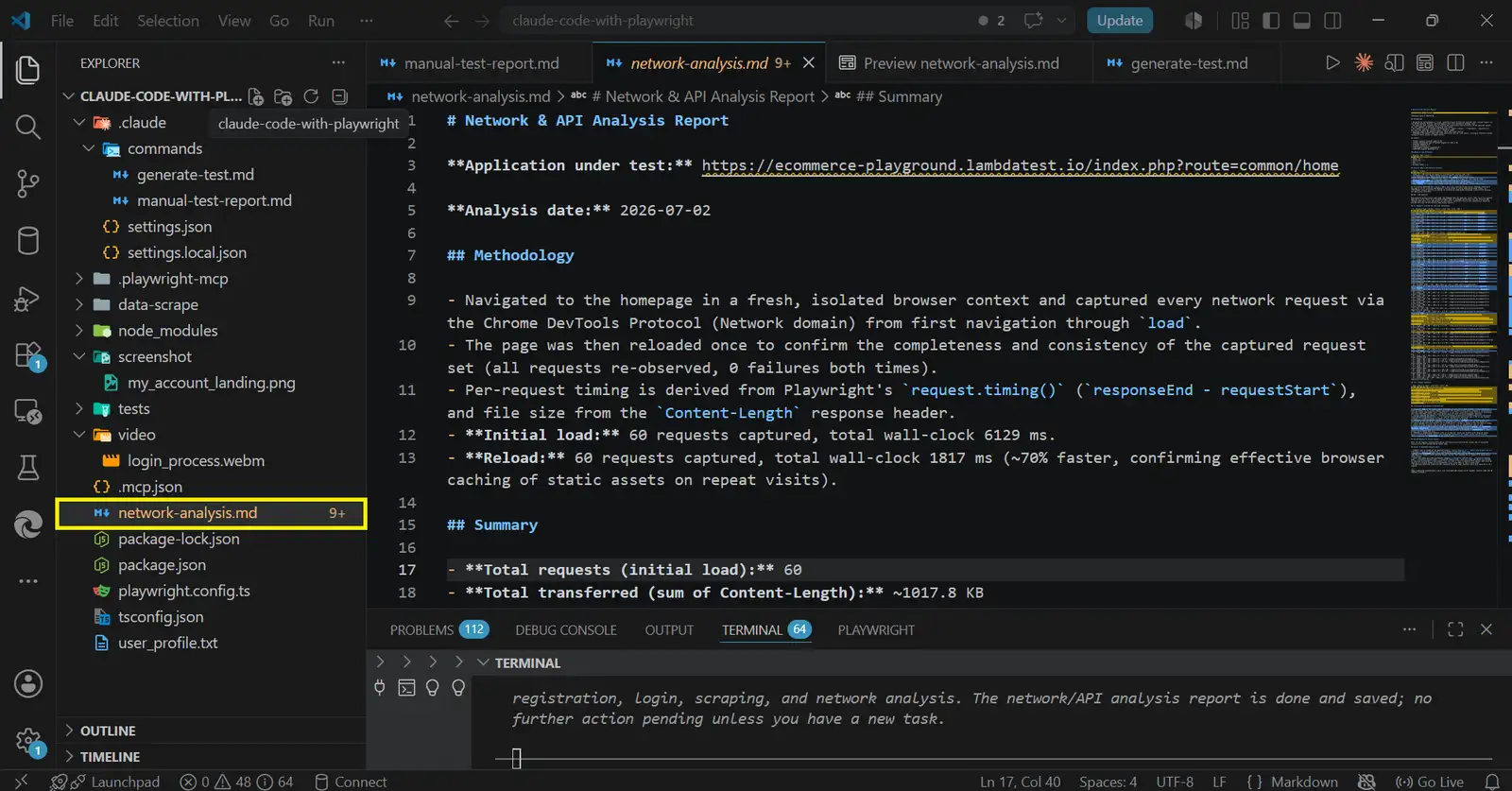The image size is (1512, 791).
Task: Click New Folder icon in Explorer header
Action: tap(283, 96)
